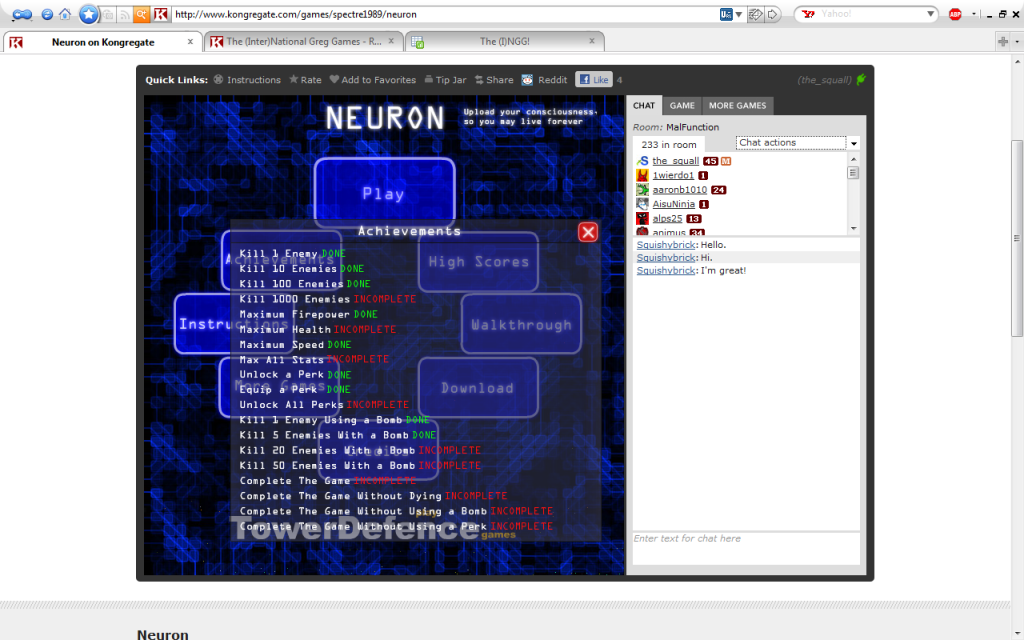The width and height of the screenshot is (1024, 640).
Task: Click alps25 avatar icon in user list
Action: (643, 218)
